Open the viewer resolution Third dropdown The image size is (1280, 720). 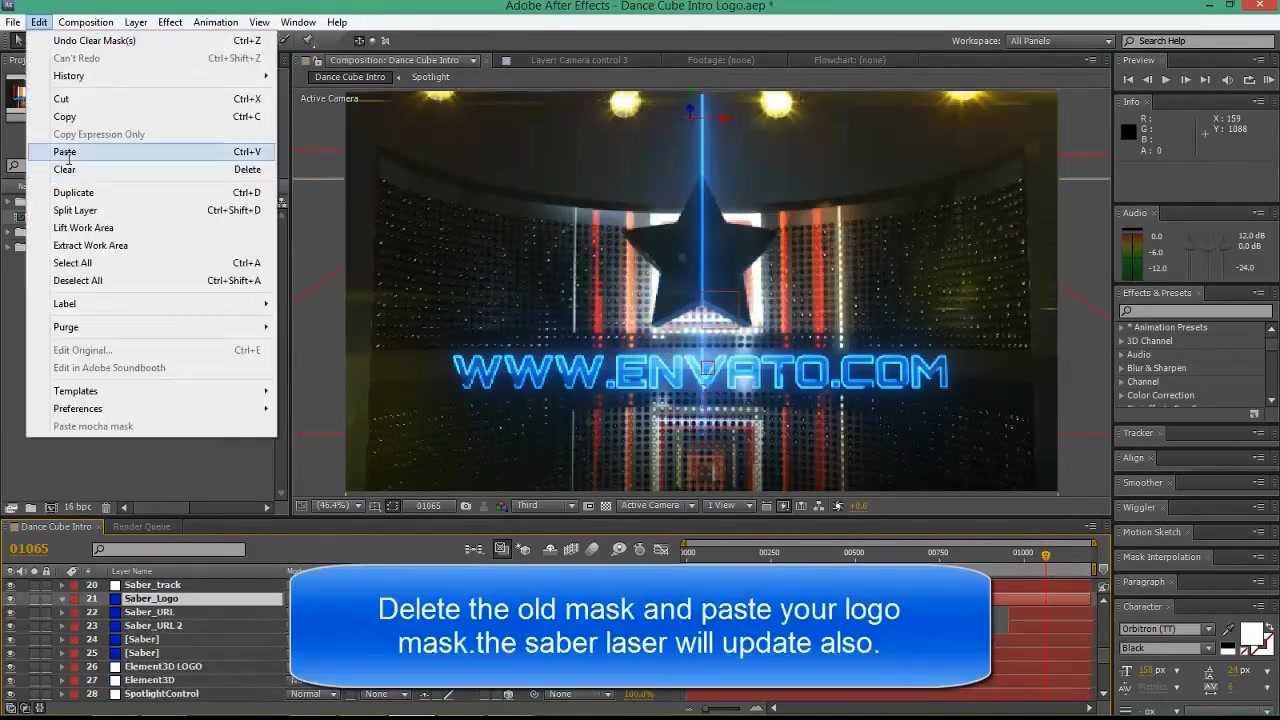[543, 506]
